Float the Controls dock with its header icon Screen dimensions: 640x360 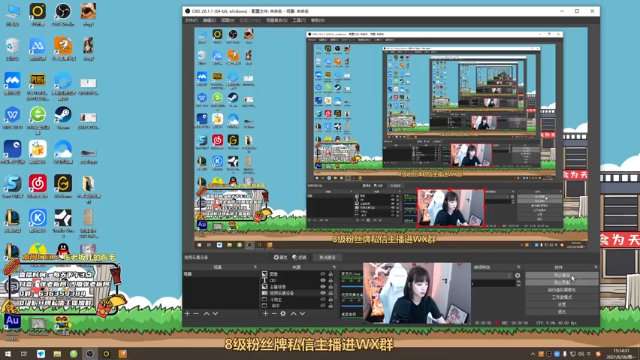(596, 267)
